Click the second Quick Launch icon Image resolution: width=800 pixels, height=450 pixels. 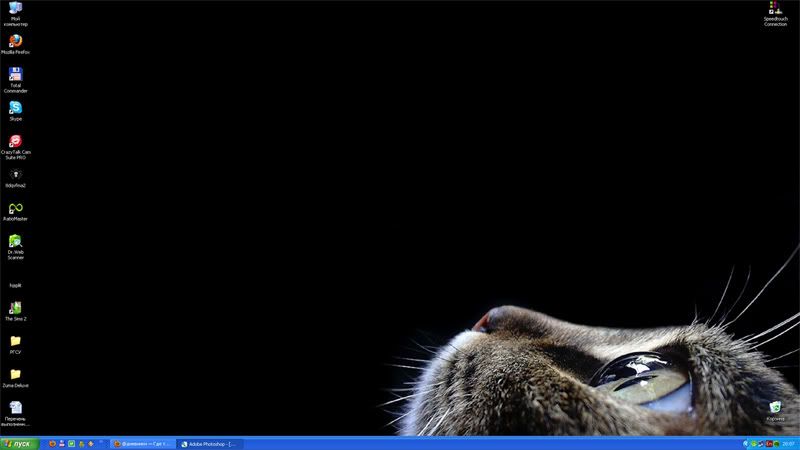(62, 444)
